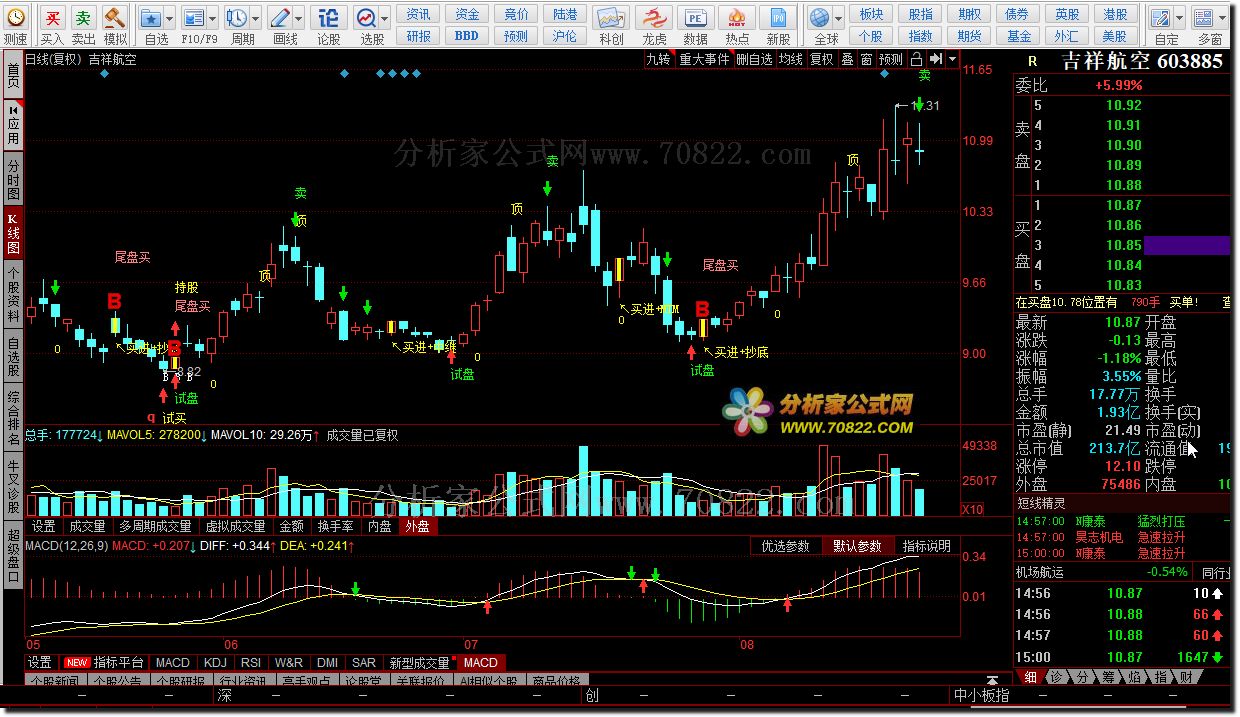This screenshot has width=1240, height=717.
Task: Open the 全球 global markets globe icon
Action: coord(820,18)
